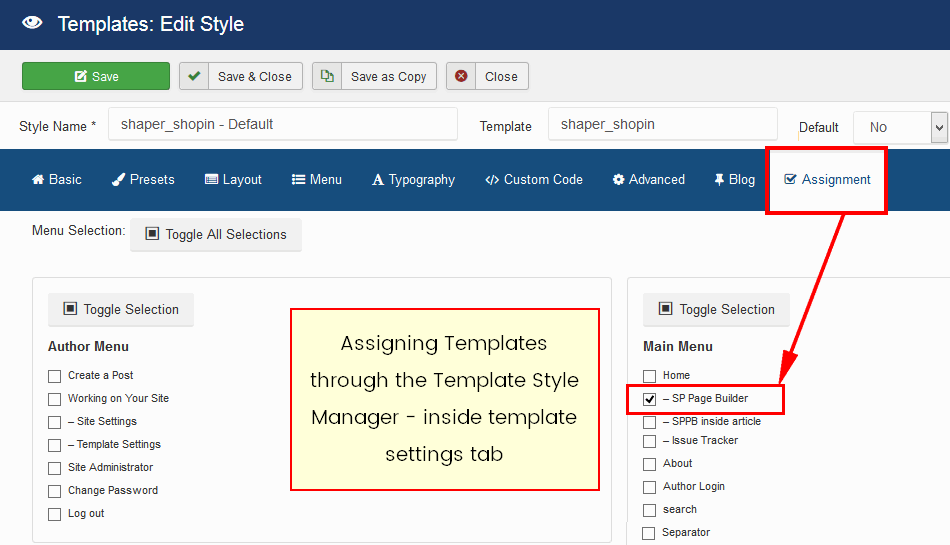This screenshot has width=950, height=545.
Task: Click the Custom Code brackets icon
Action: tap(491, 180)
